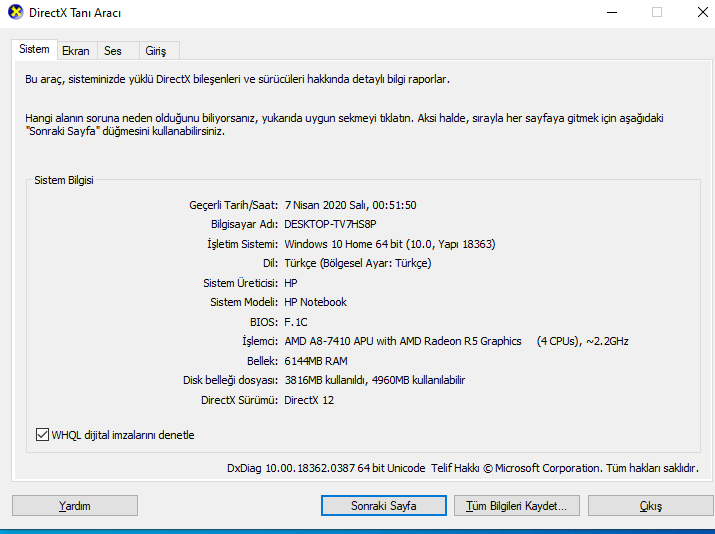Click the İşlemci label

click(x=260, y=341)
